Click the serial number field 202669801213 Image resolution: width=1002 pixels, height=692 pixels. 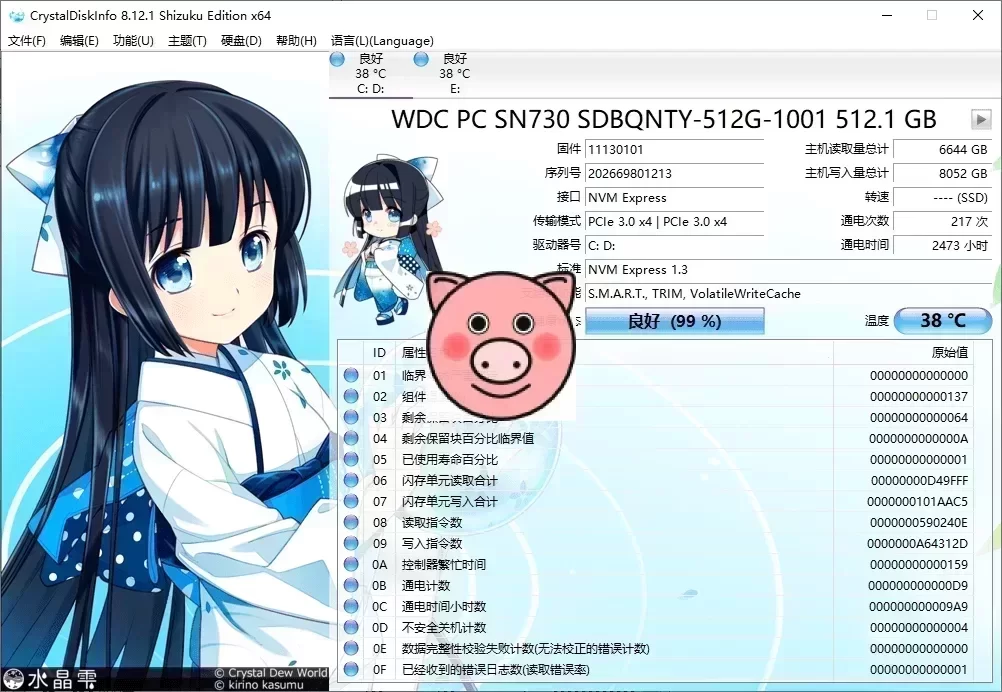click(675, 173)
